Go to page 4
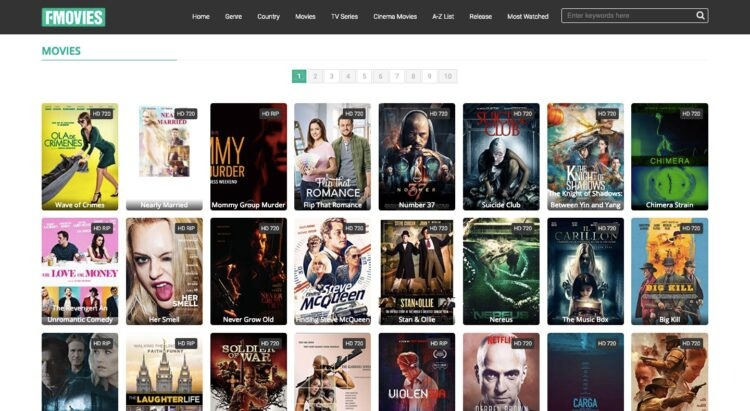750x411 pixels. pyautogui.click(x=348, y=76)
